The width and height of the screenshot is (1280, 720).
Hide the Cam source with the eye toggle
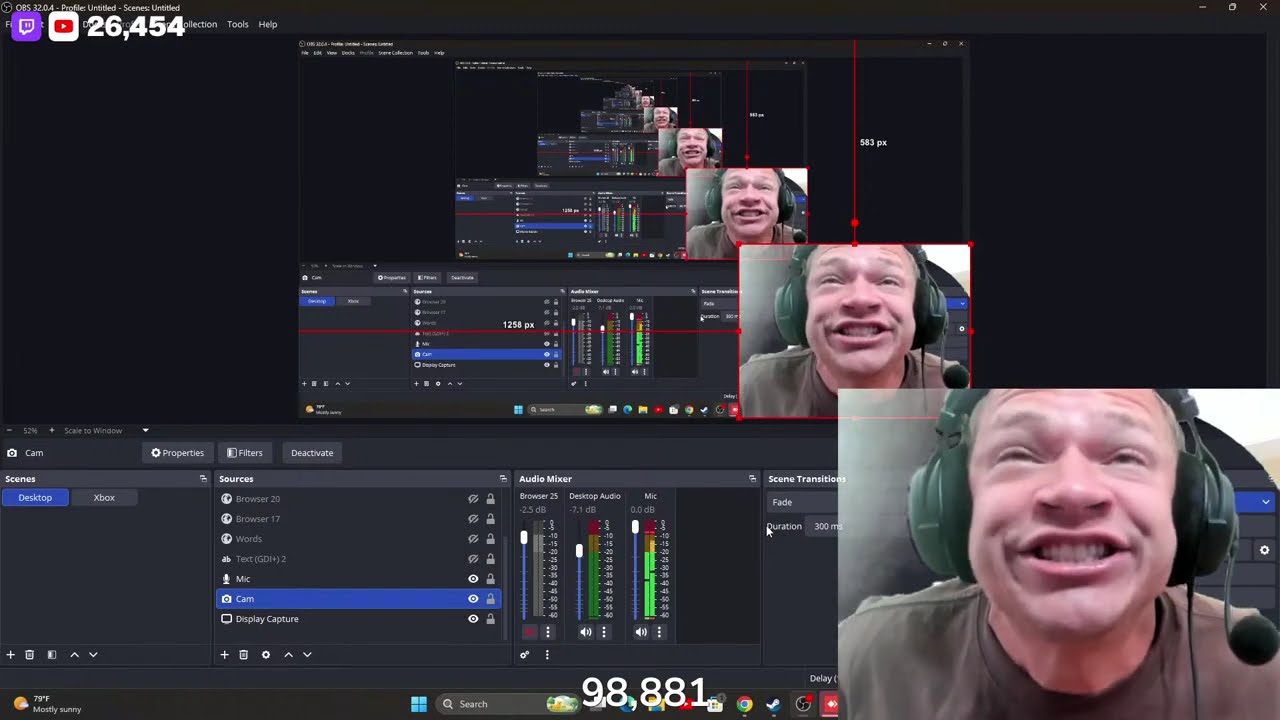pos(472,598)
